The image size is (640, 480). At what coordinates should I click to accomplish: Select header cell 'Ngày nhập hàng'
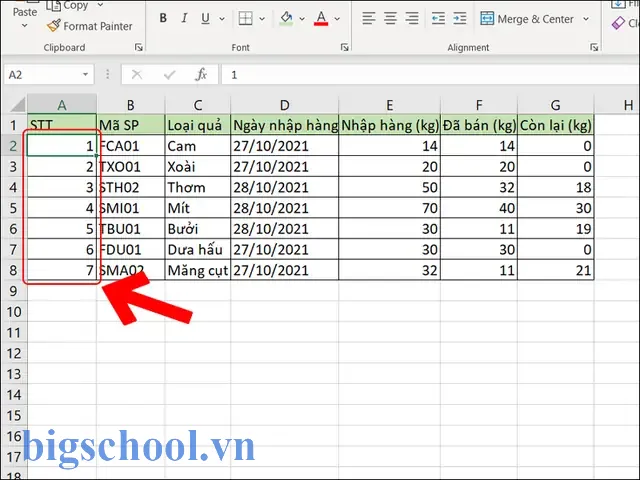click(284, 125)
